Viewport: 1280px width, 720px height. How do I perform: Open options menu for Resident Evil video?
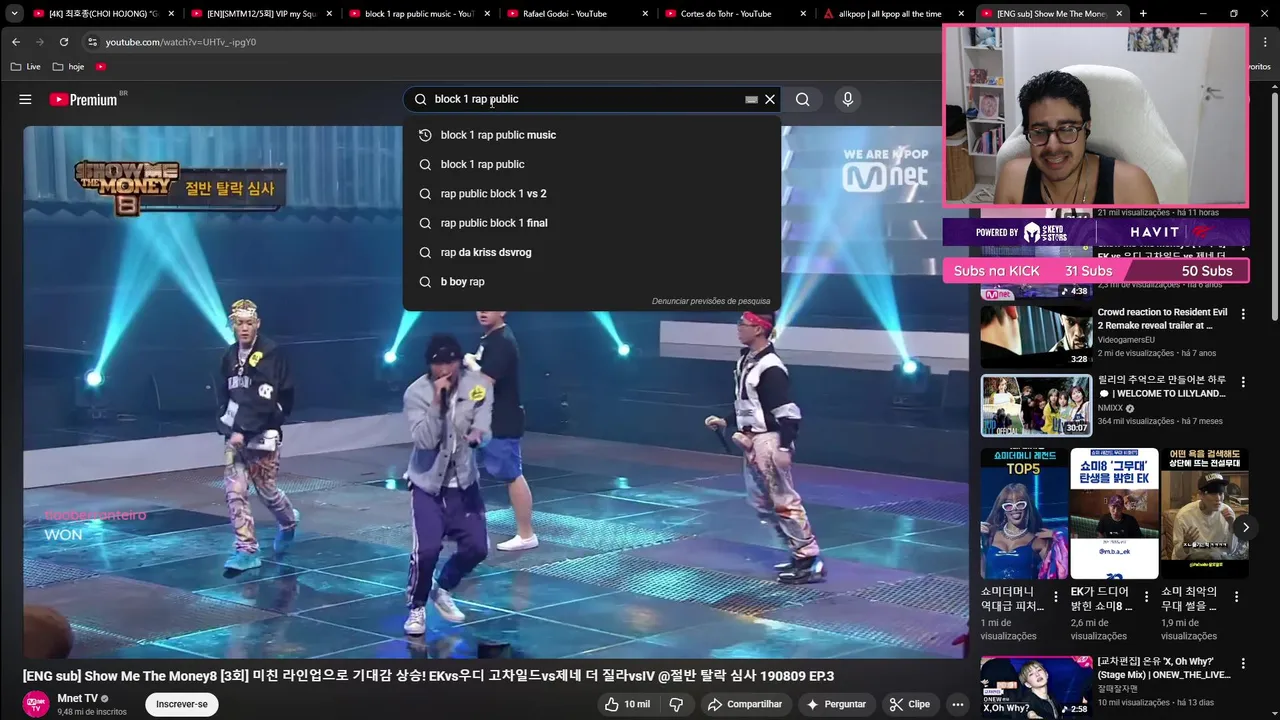pos(1243,314)
